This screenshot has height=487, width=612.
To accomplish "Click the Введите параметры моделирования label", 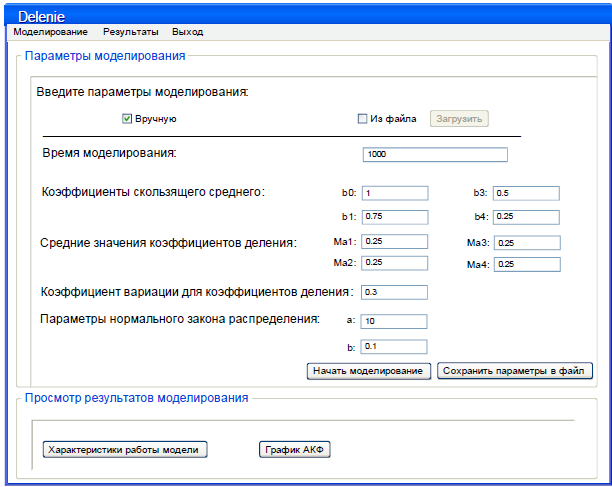I will 142,92.
